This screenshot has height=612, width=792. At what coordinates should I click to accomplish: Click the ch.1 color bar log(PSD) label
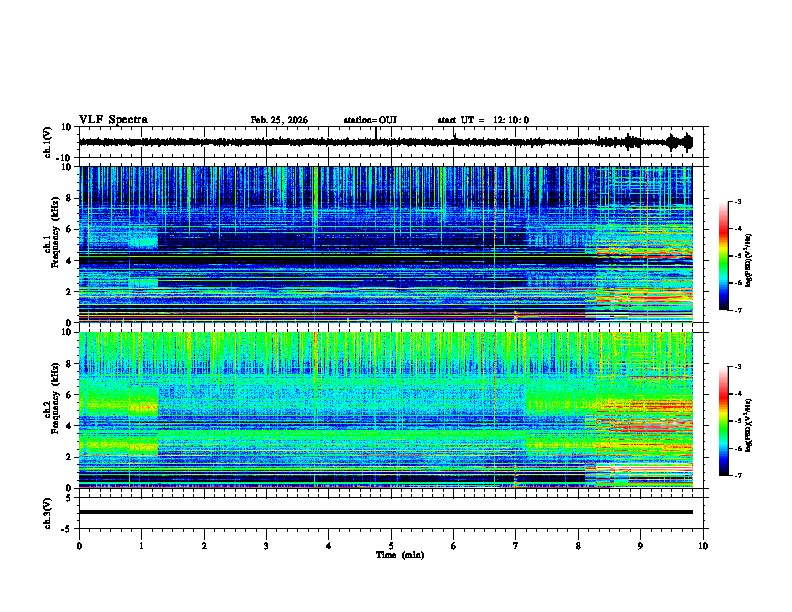click(x=749, y=260)
